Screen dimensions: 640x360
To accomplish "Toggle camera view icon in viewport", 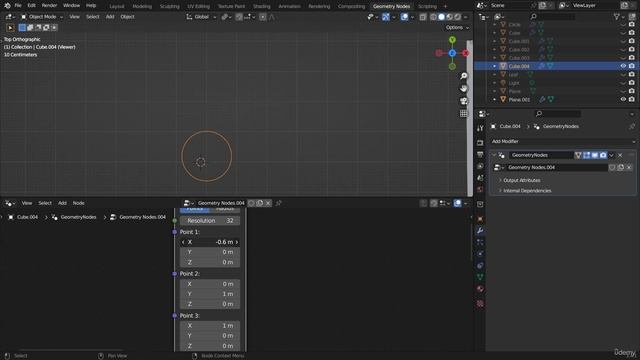I will point(464,101).
